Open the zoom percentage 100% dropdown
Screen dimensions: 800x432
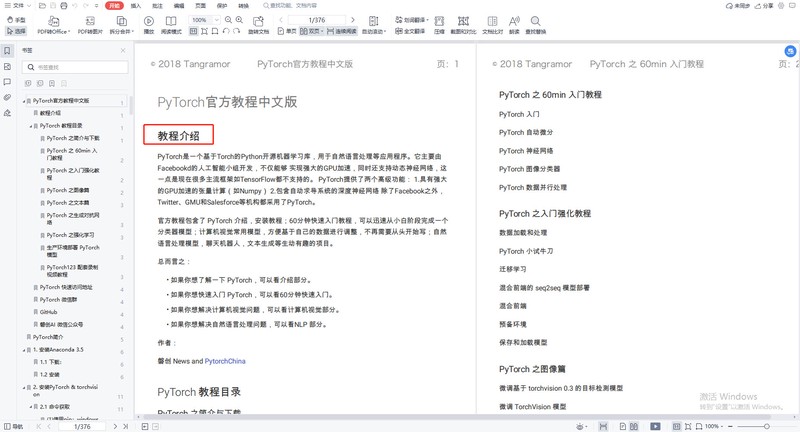[x=204, y=20]
